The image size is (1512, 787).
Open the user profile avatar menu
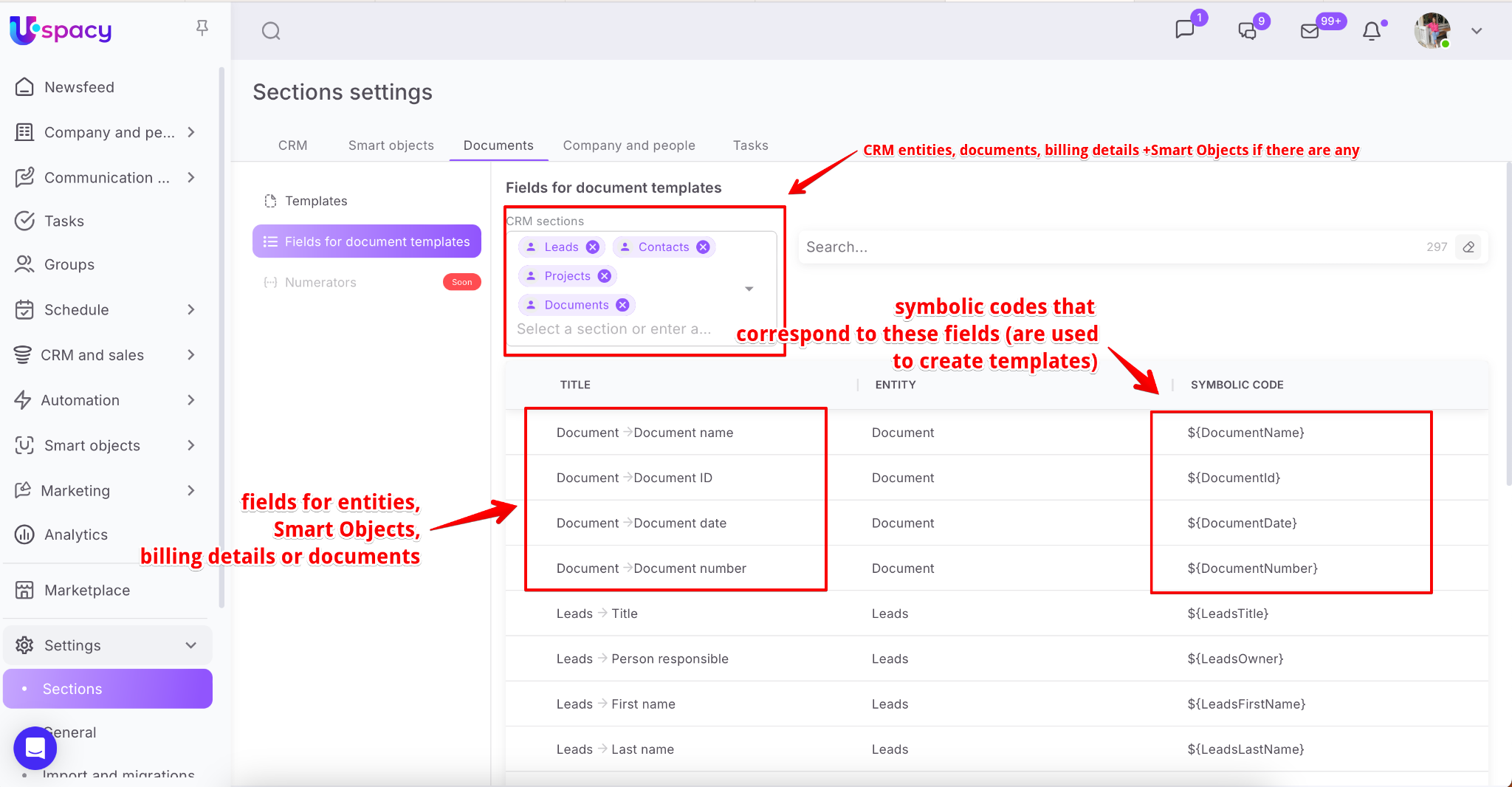click(1432, 31)
